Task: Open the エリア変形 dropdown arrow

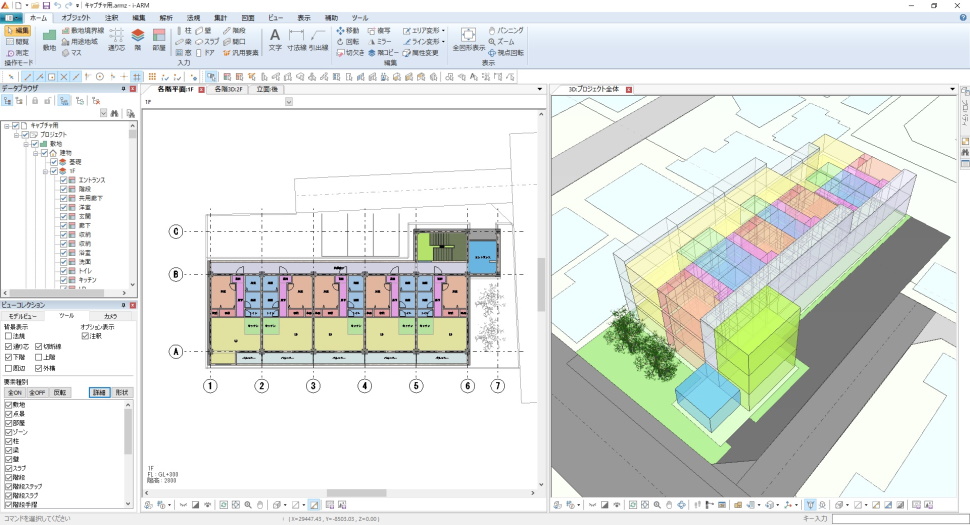Action: click(443, 31)
